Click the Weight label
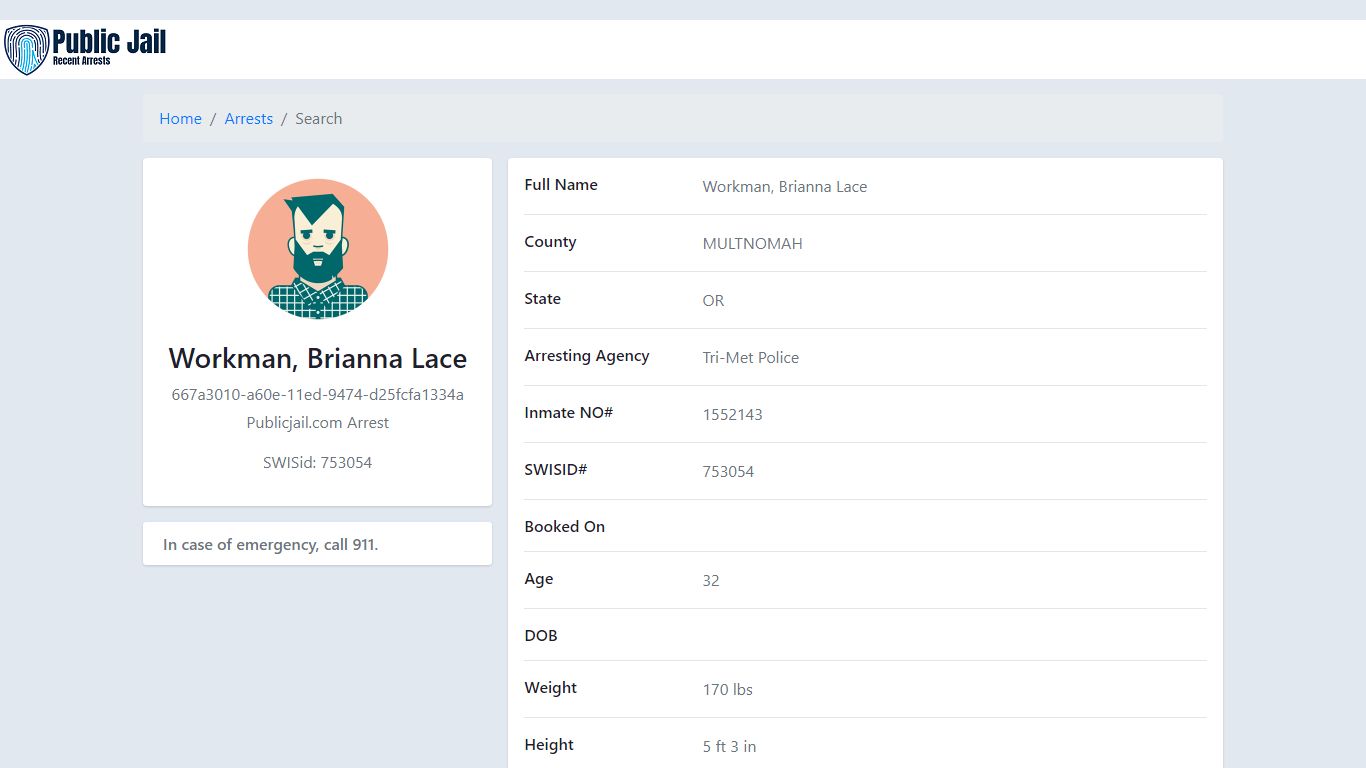This screenshot has height=768, width=1366. [551, 688]
